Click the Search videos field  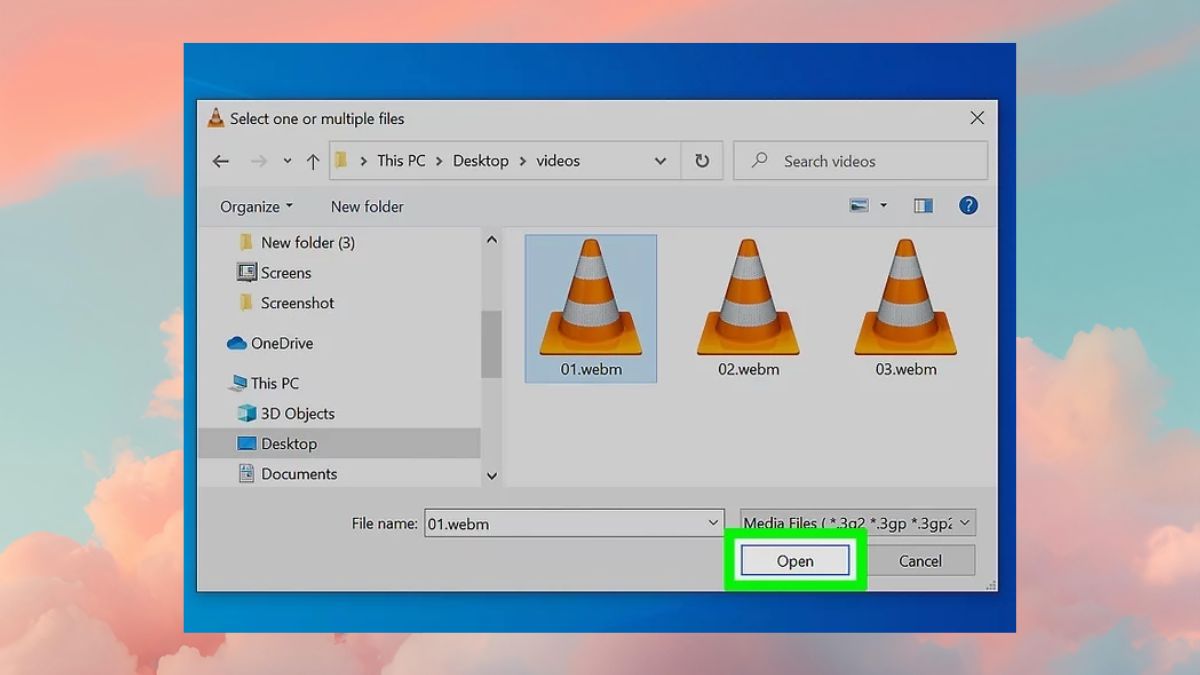[860, 161]
